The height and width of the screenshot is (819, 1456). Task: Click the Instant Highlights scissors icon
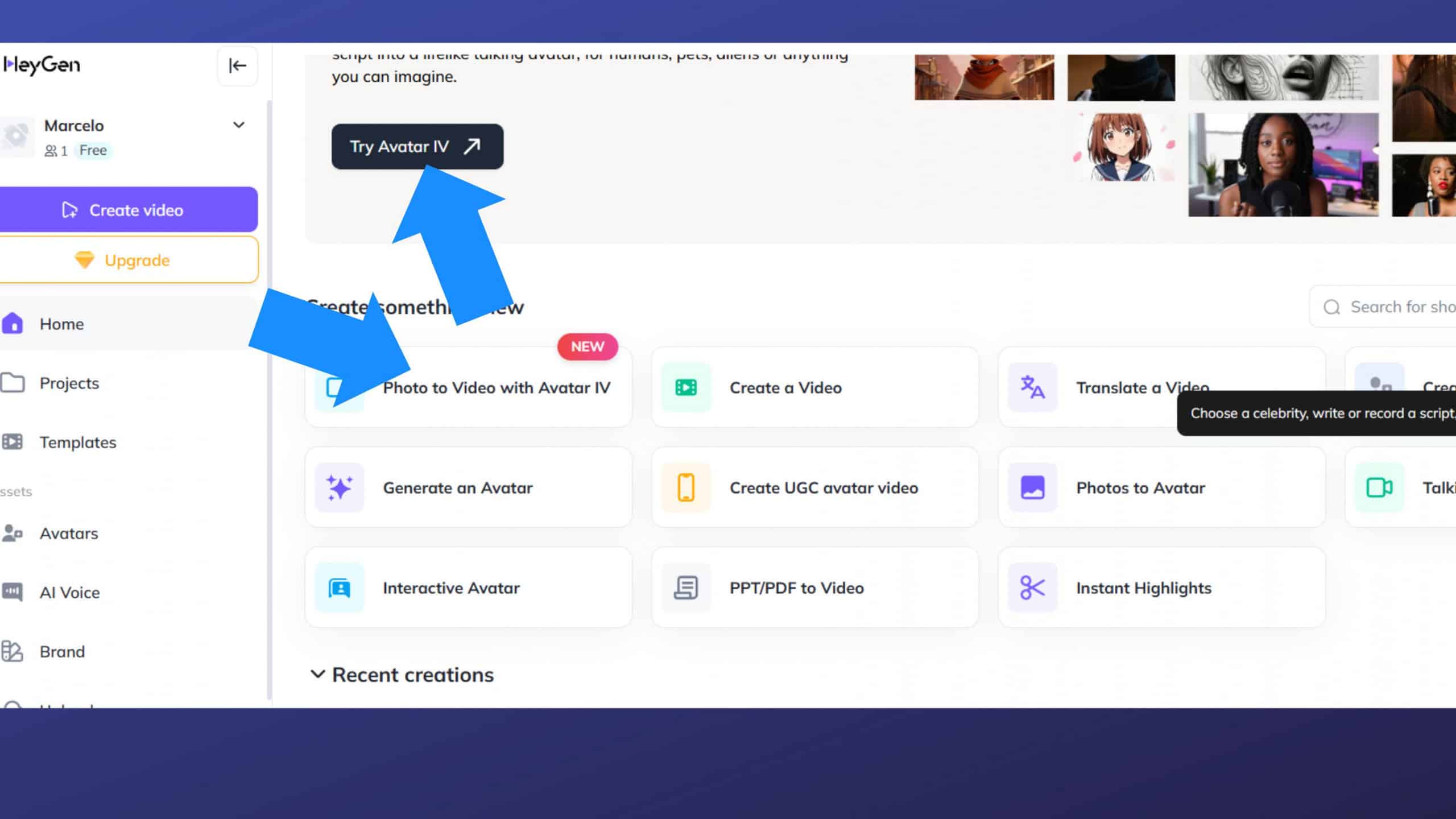[1032, 588]
